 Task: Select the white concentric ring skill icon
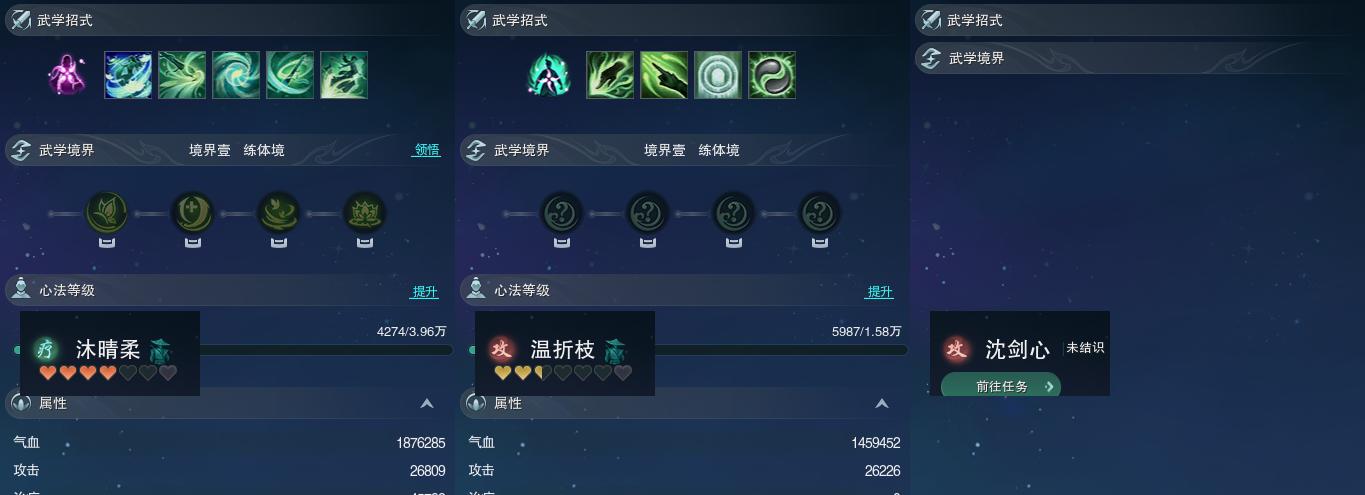718,75
